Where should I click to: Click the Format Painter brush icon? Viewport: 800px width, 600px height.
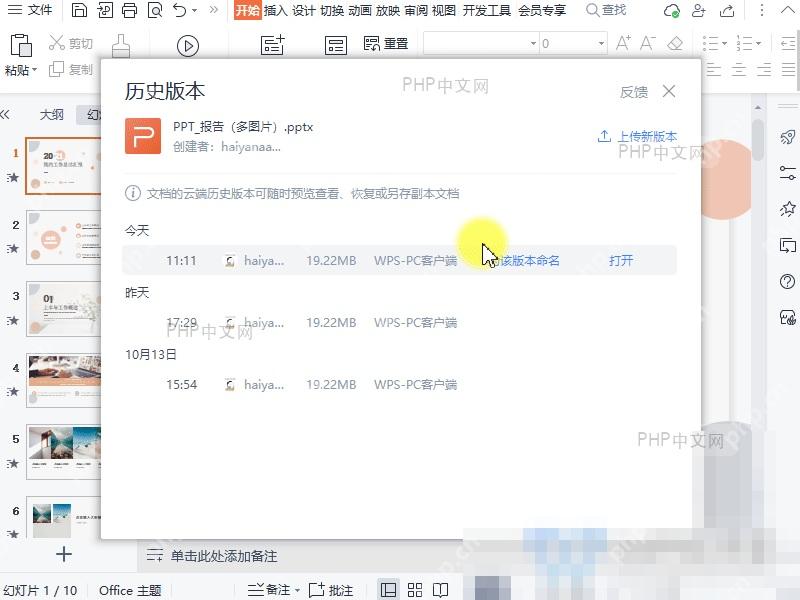pyautogui.click(x=121, y=46)
